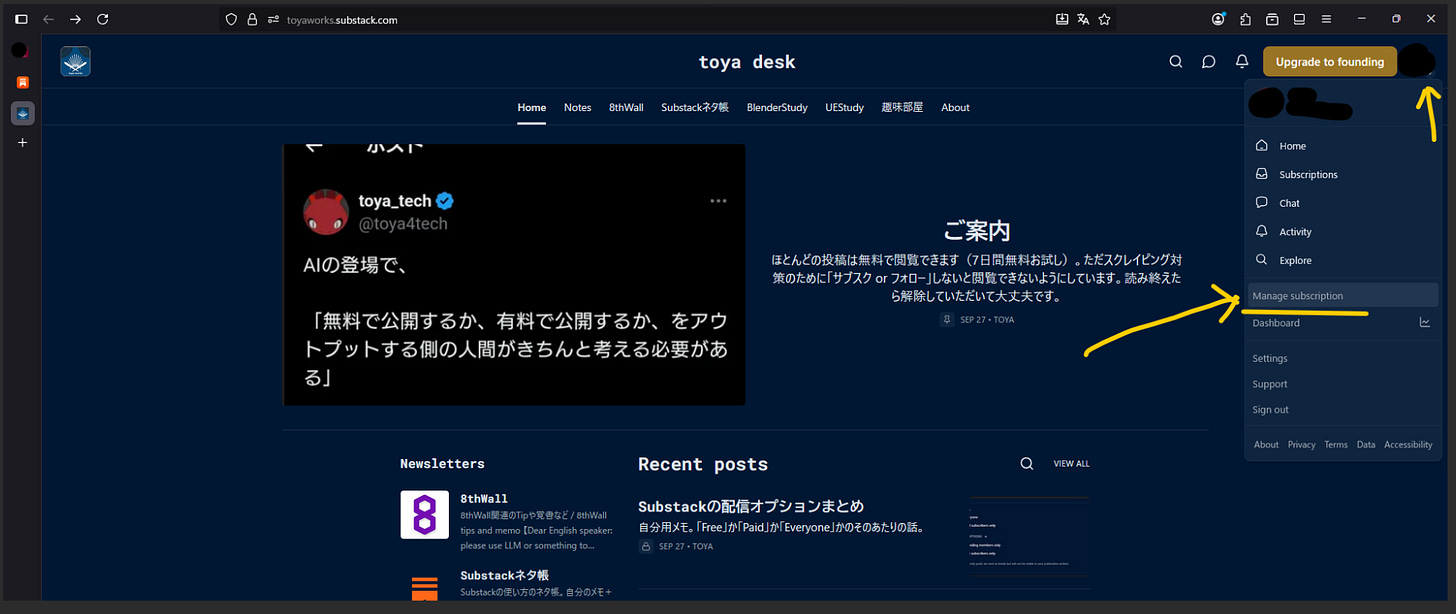Switch to the UEStudy tab
The height and width of the screenshot is (614, 1456).
(x=844, y=107)
